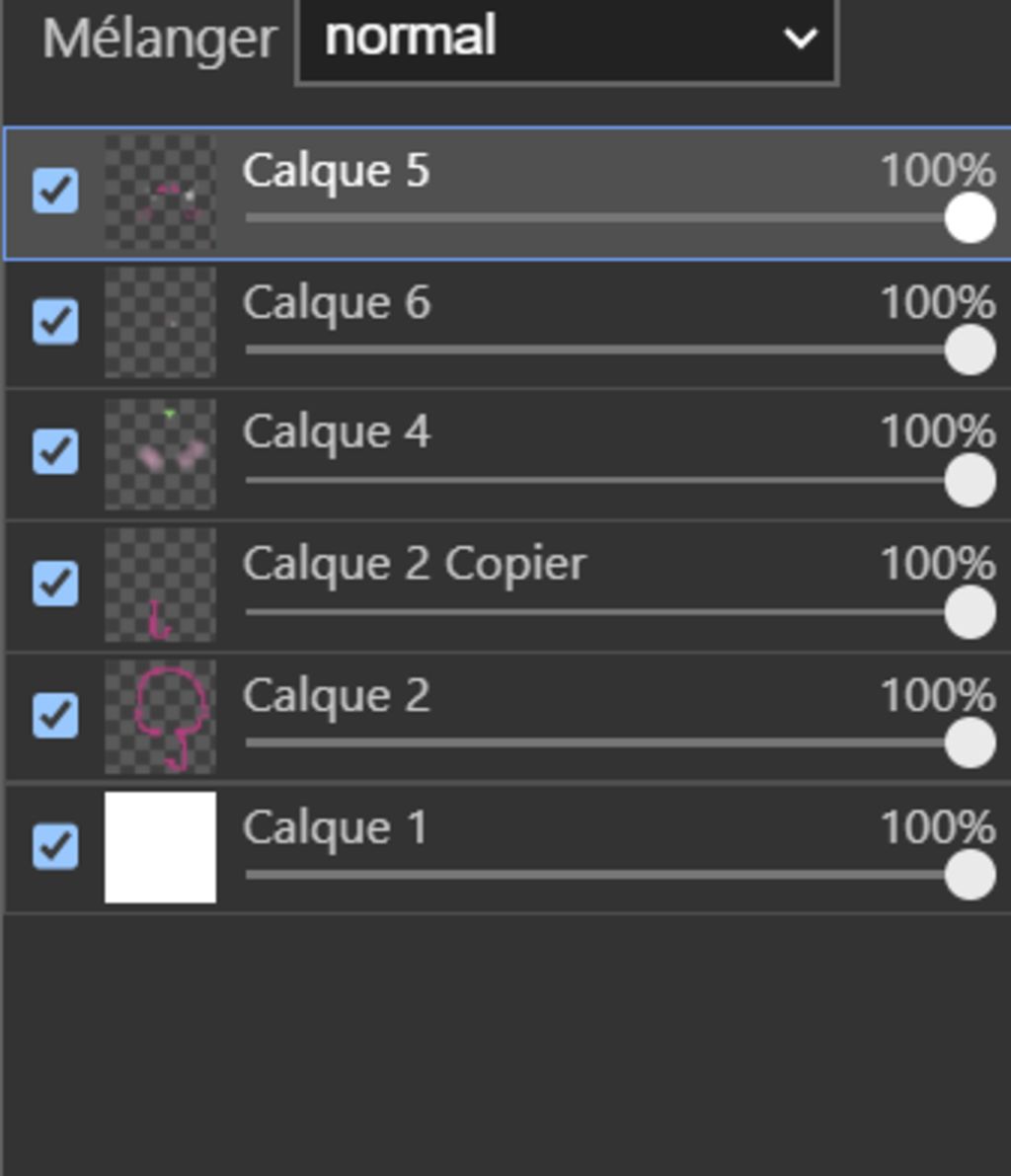Screen dimensions: 1011x1176
Task: Toggle visibility of Calque 4
Action: click(x=55, y=452)
